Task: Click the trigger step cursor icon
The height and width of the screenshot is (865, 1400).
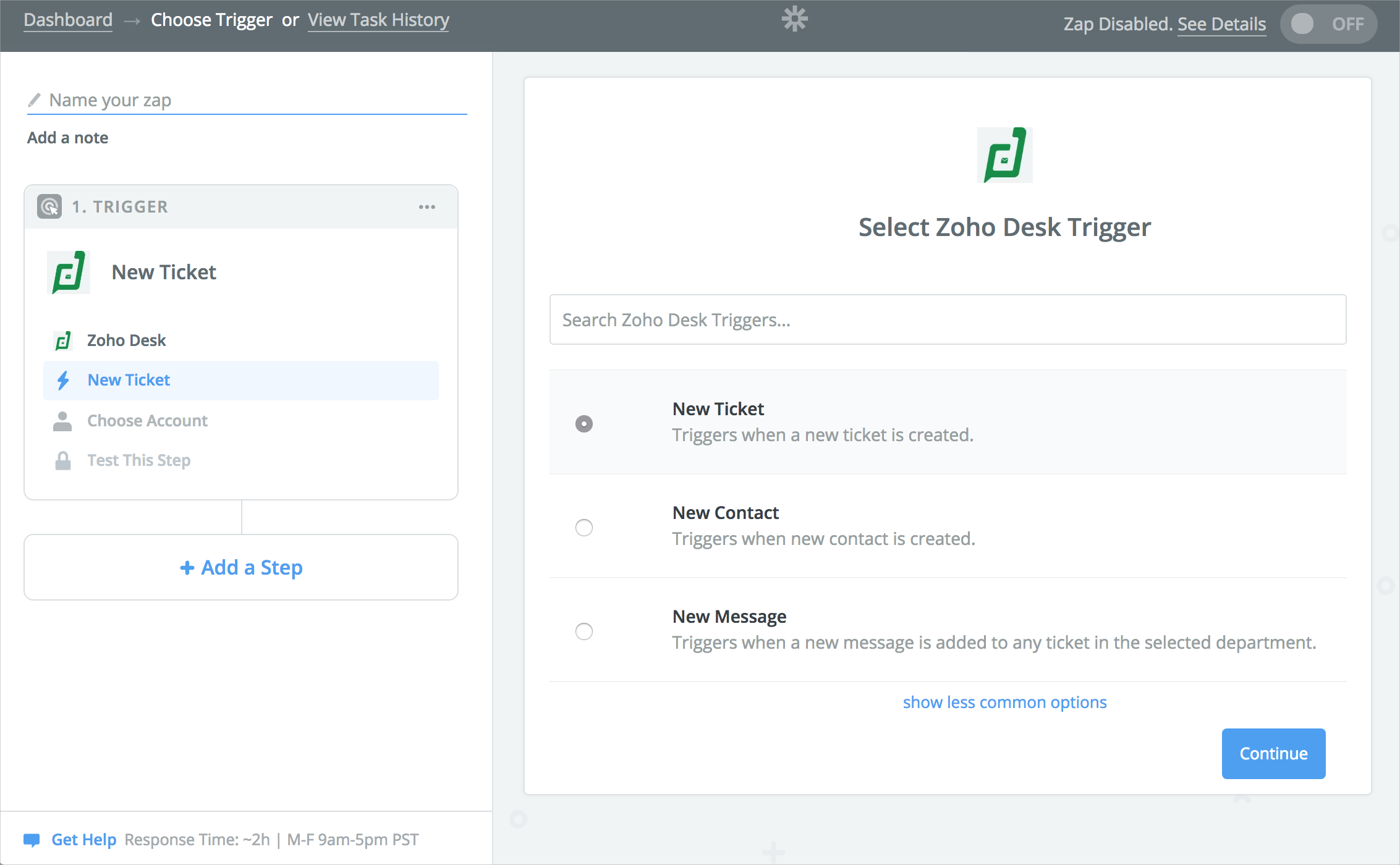Action: click(49, 206)
